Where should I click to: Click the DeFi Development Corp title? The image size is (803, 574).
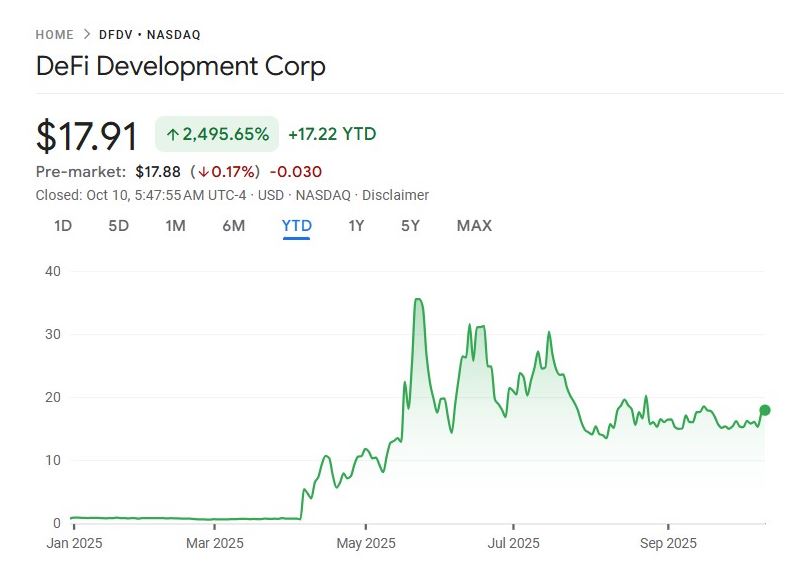click(x=180, y=67)
